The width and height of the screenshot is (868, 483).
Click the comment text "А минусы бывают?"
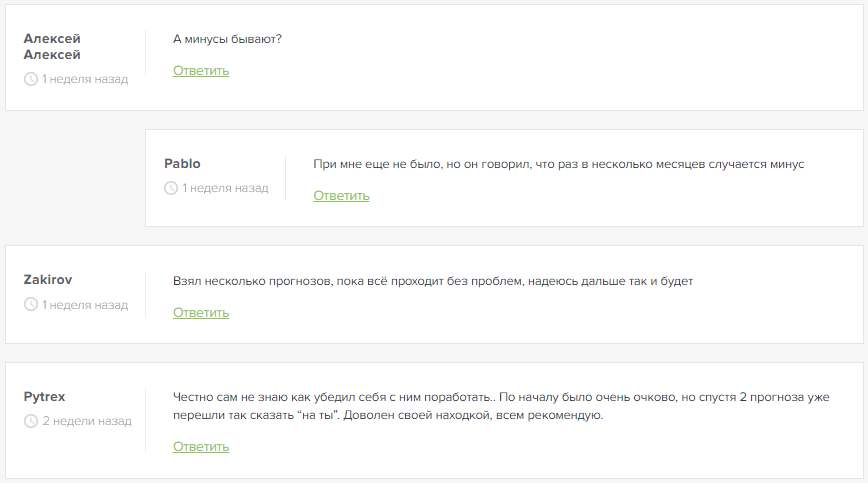pos(228,39)
